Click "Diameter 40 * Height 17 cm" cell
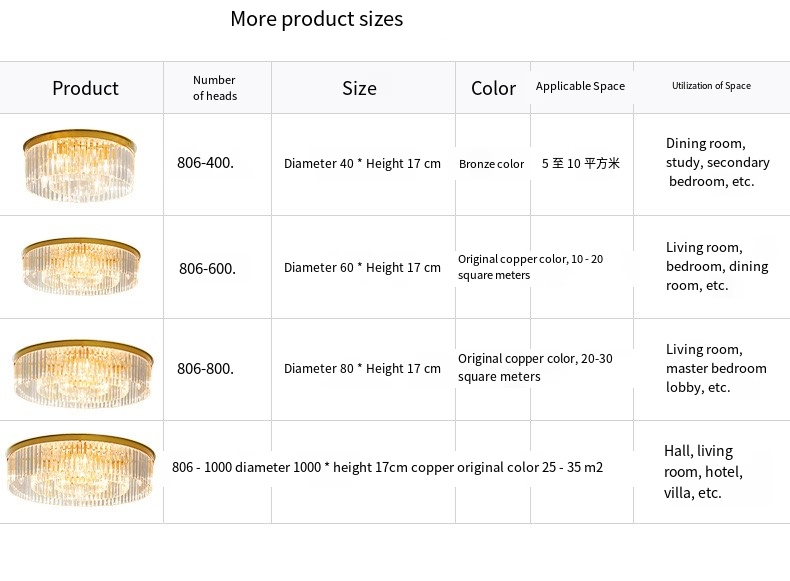The image size is (790, 581). point(362,164)
